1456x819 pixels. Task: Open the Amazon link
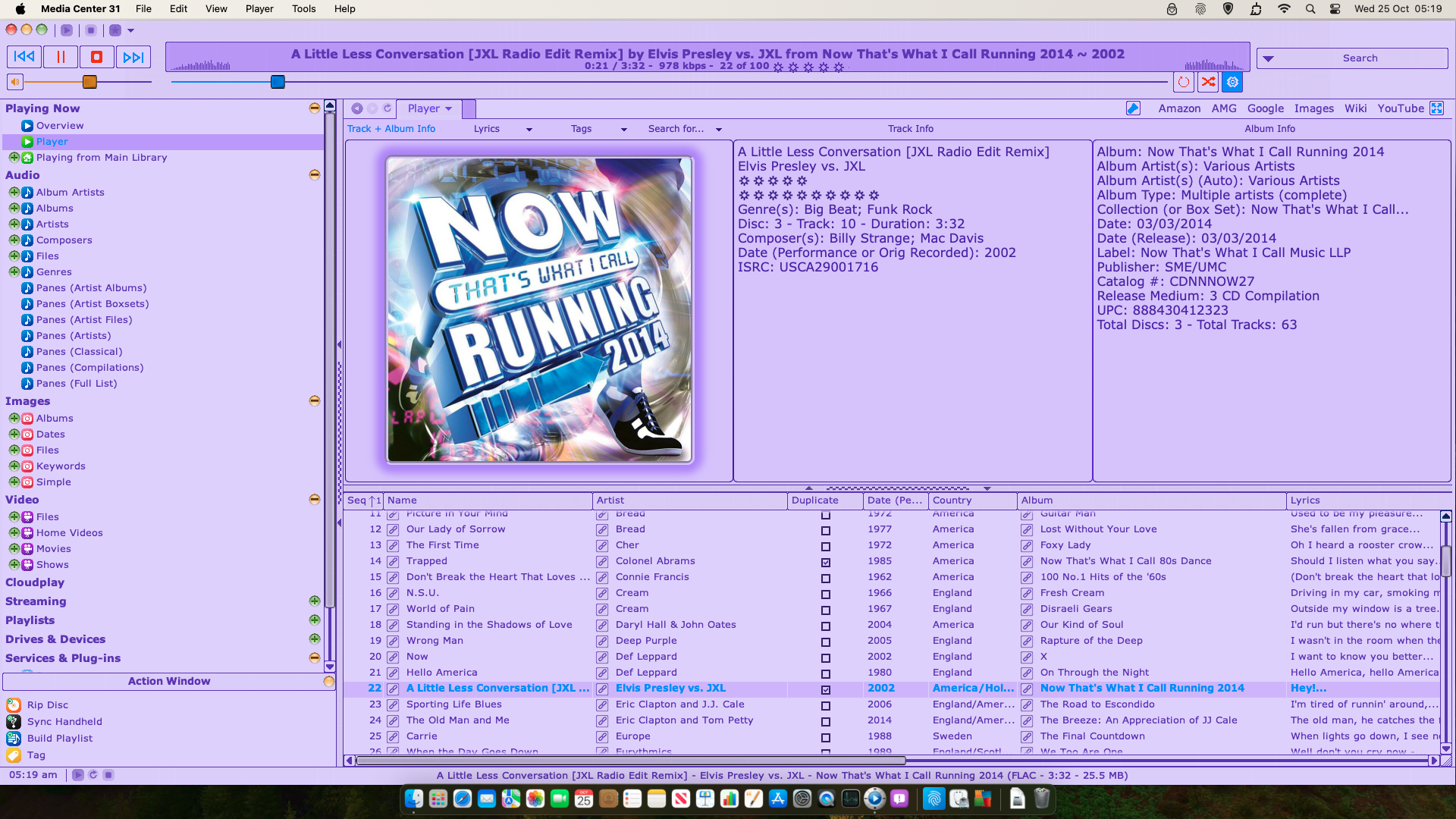pos(1179,108)
